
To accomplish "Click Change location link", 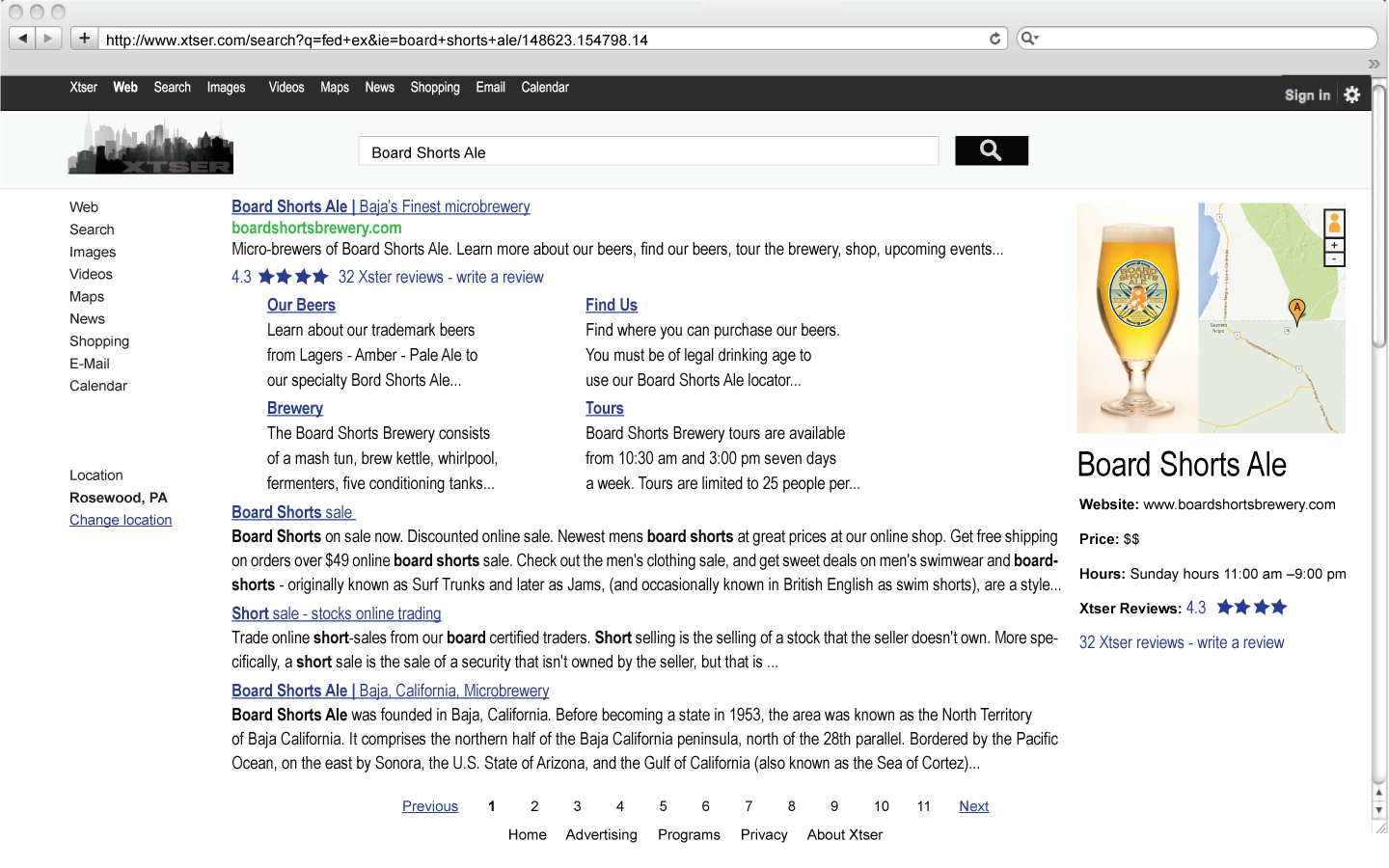I will point(121,520).
